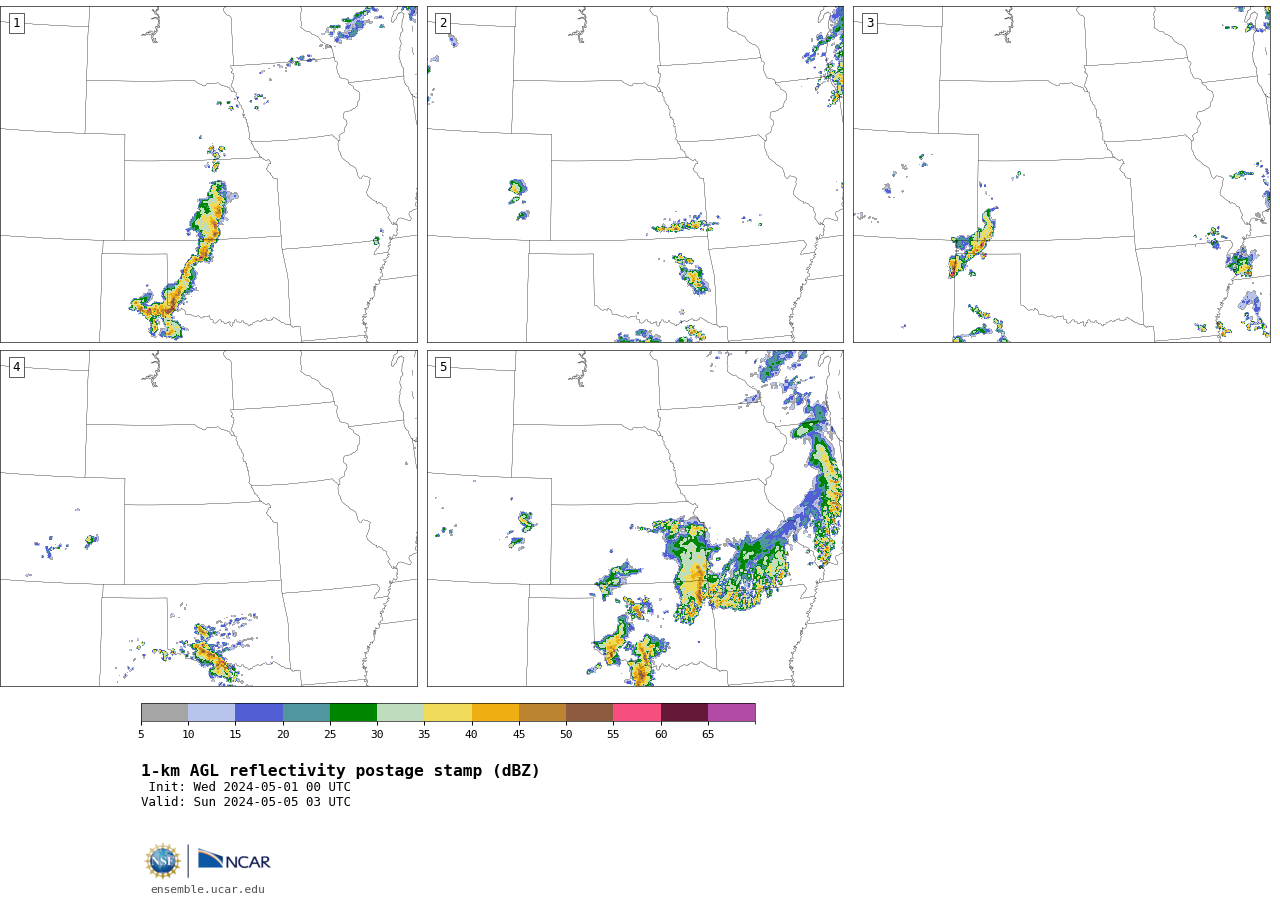The height and width of the screenshot is (901, 1280).
Task: Click the blue 15-20 dBZ swatch
Action: (259, 713)
